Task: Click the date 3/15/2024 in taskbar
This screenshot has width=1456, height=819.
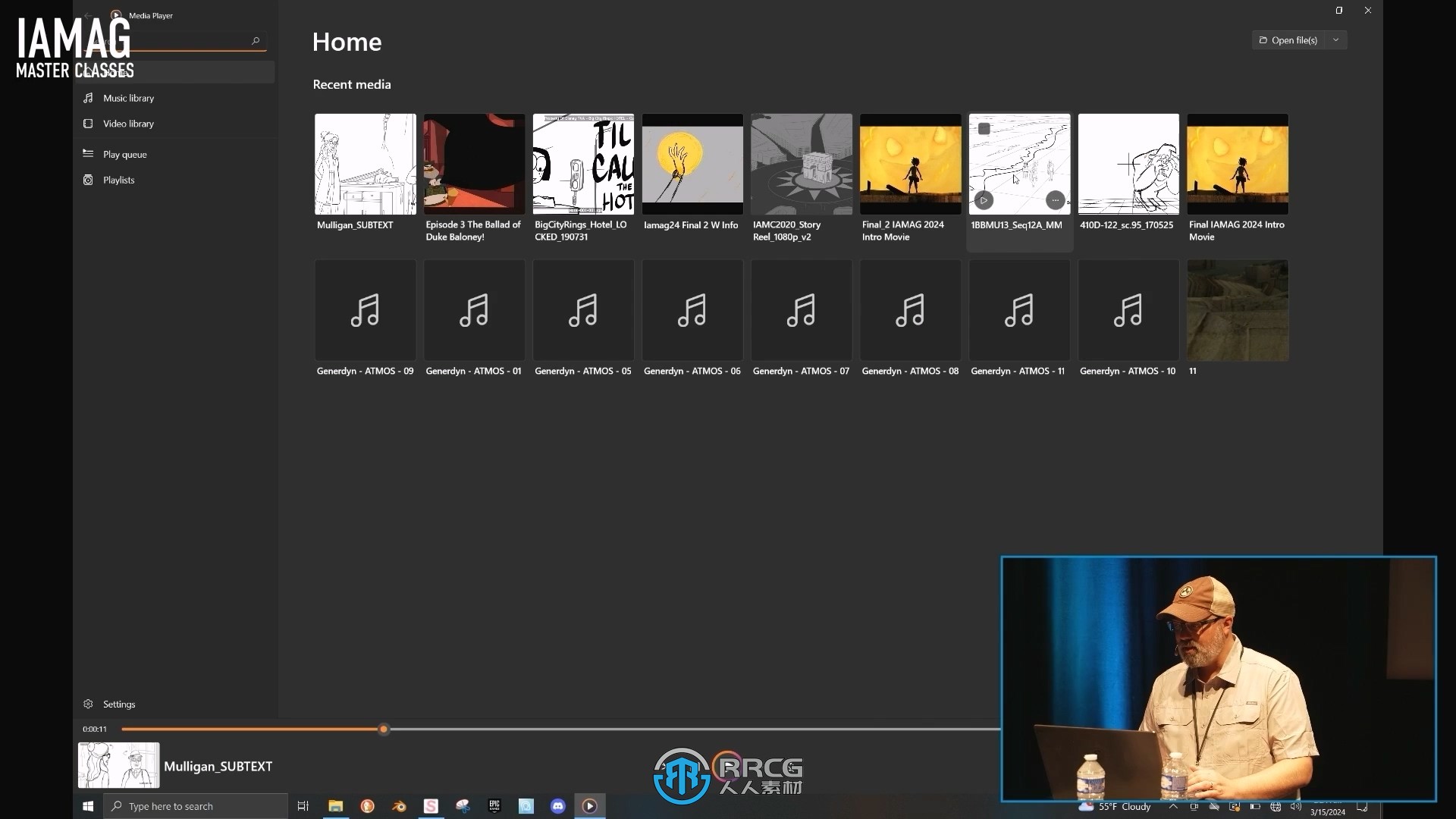Action: 1328,812
